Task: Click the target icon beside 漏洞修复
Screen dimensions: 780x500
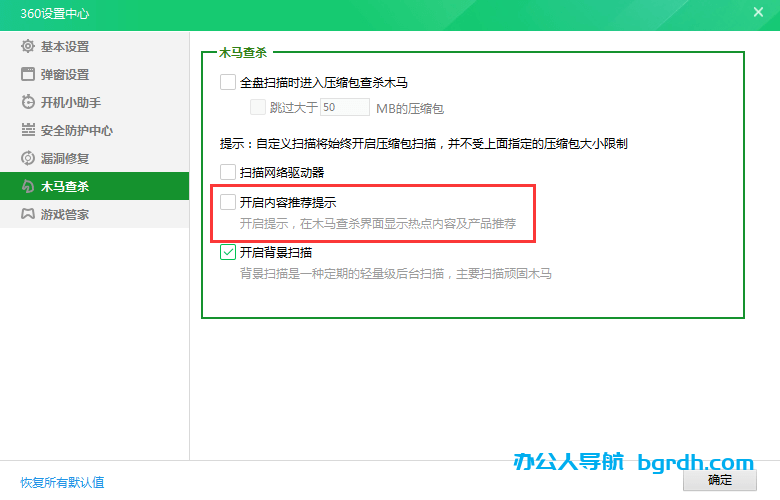Action: (x=28, y=158)
